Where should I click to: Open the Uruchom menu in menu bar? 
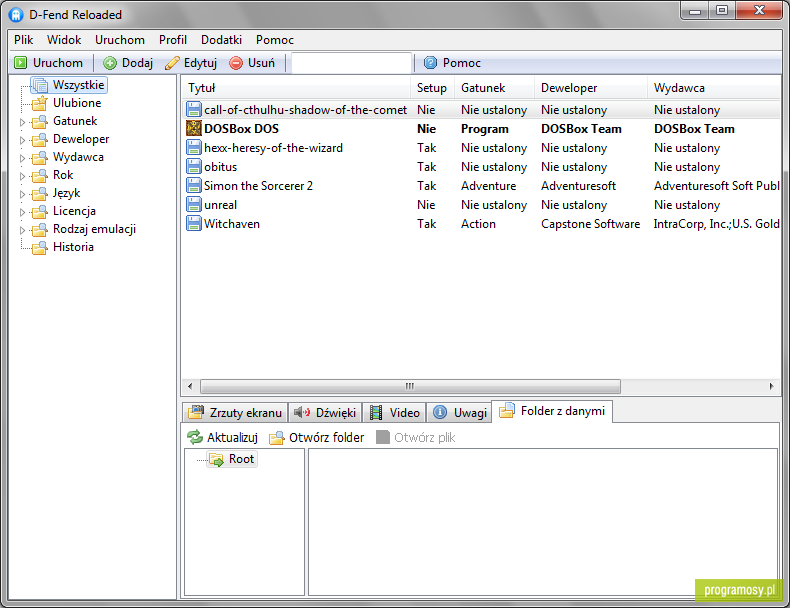[120, 40]
